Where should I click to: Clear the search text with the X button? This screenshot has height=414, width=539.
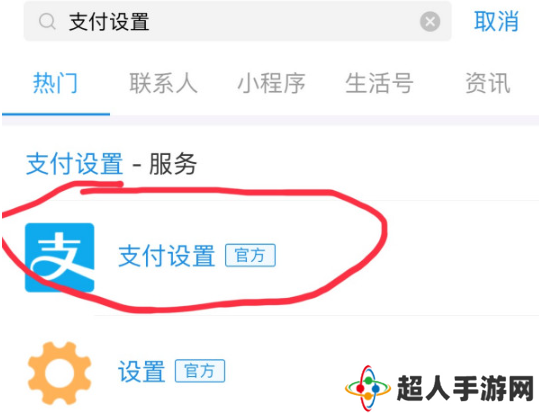430,22
